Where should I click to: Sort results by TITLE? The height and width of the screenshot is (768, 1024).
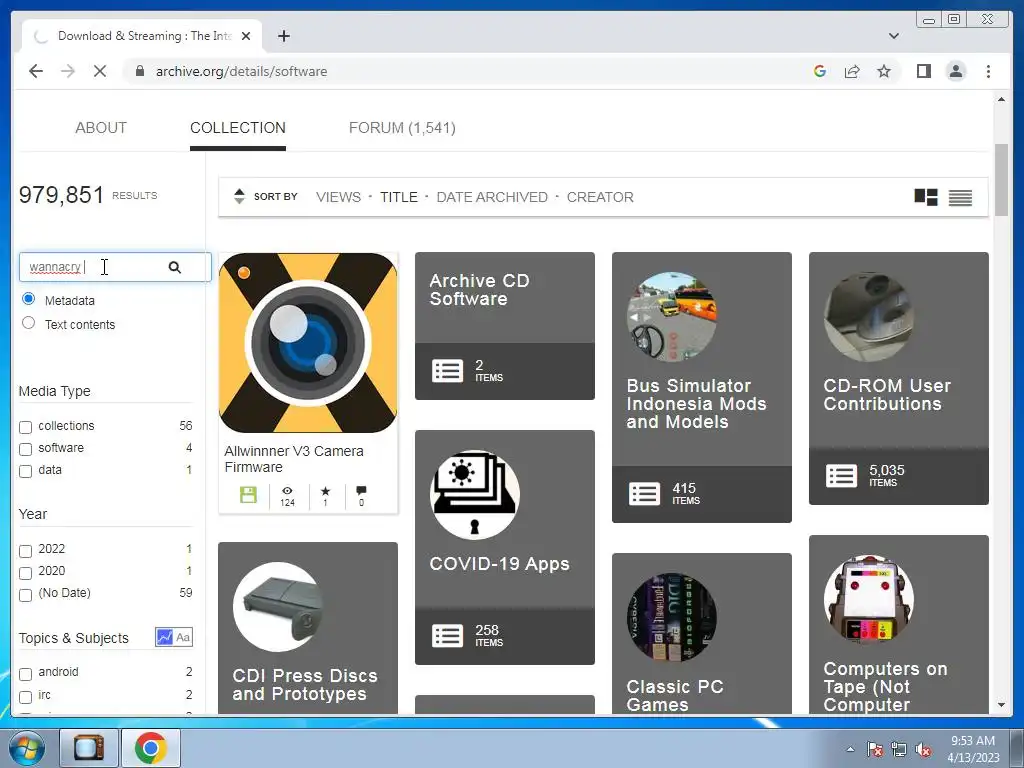click(x=399, y=197)
